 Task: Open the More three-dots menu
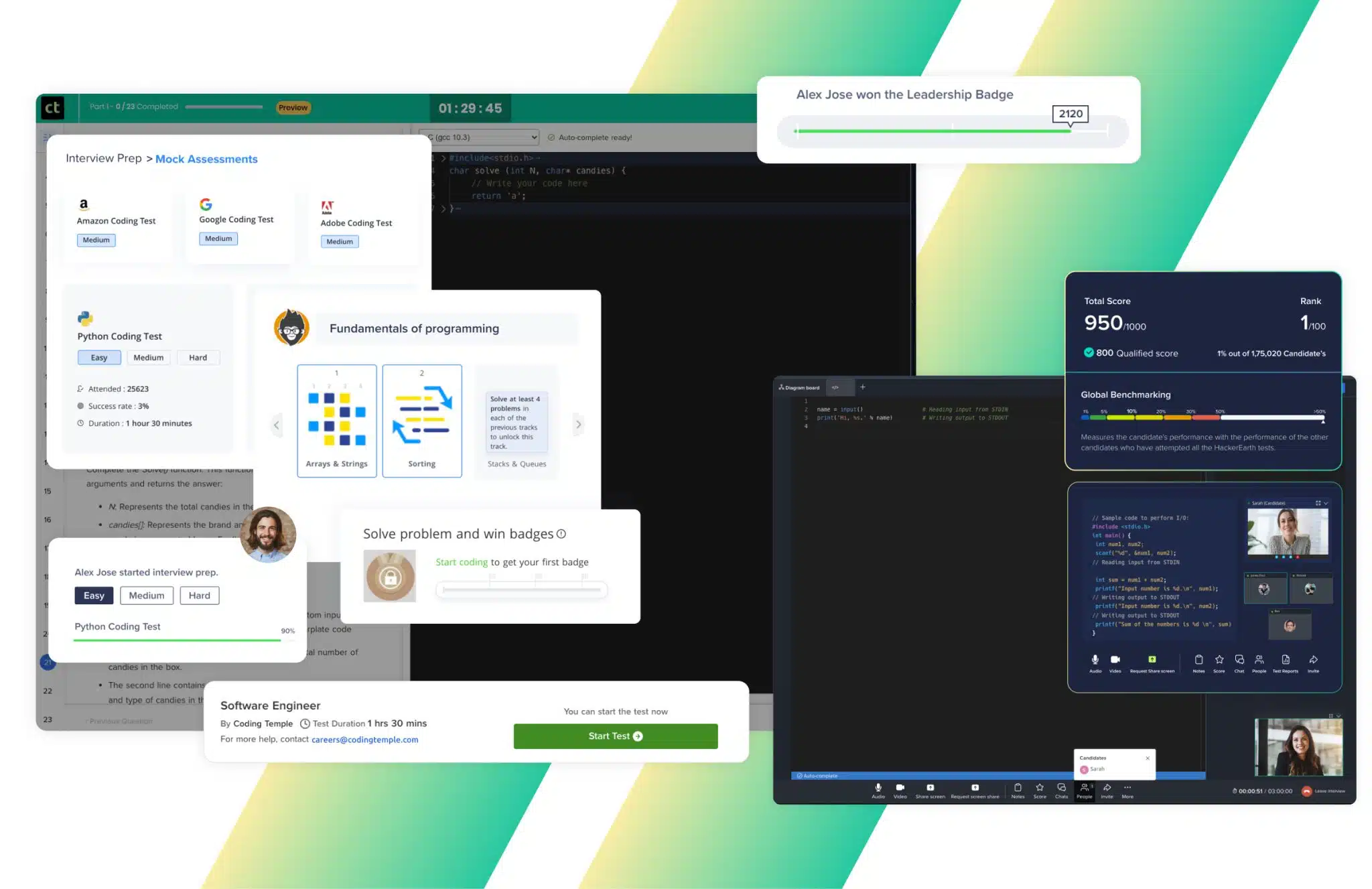click(x=1127, y=791)
